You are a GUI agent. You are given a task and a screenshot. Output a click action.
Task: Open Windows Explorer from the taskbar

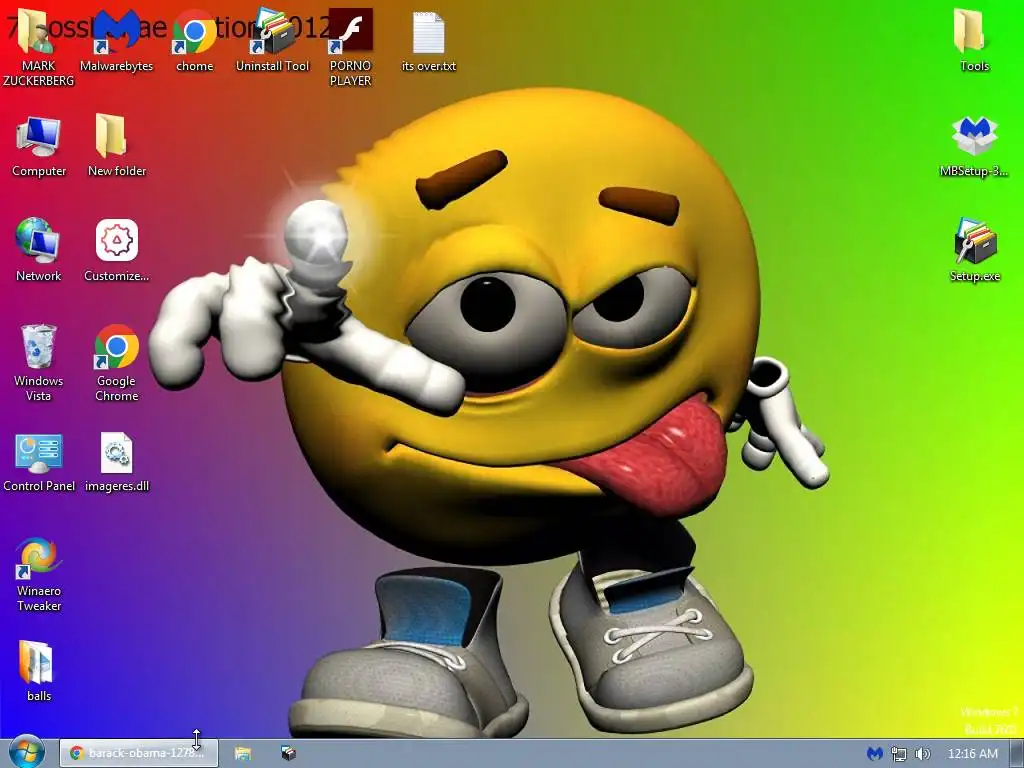point(243,753)
